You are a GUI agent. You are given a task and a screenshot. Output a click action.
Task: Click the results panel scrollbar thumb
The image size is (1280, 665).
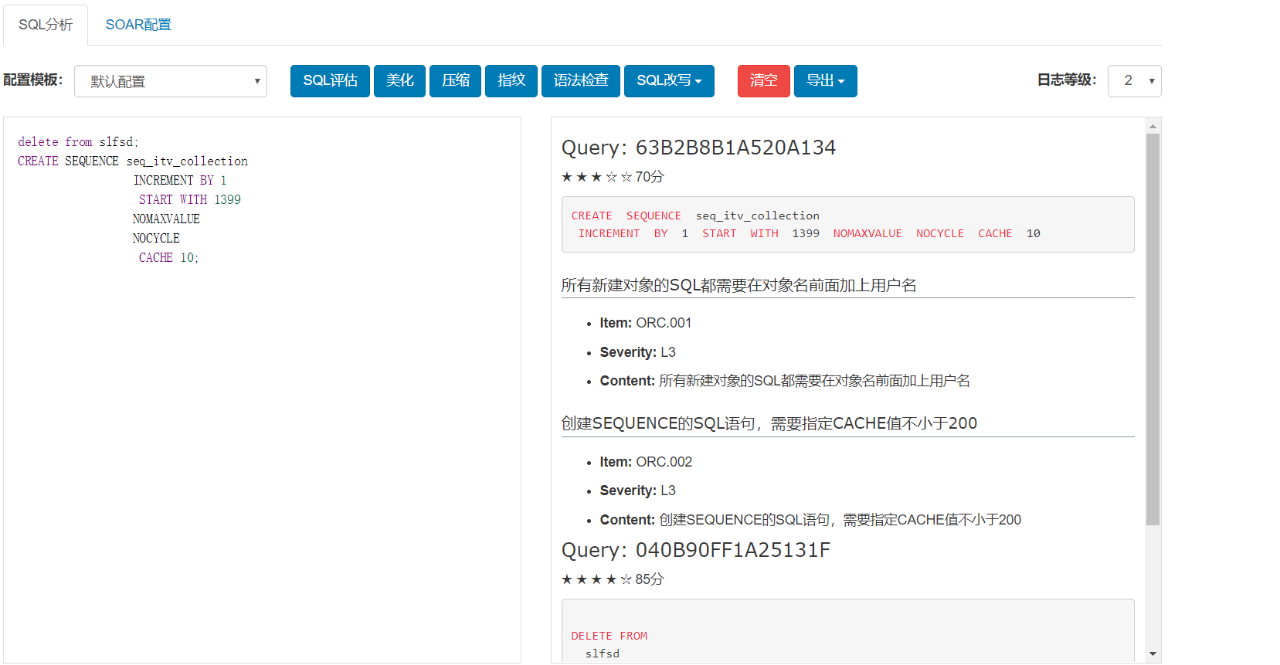pos(1153,329)
